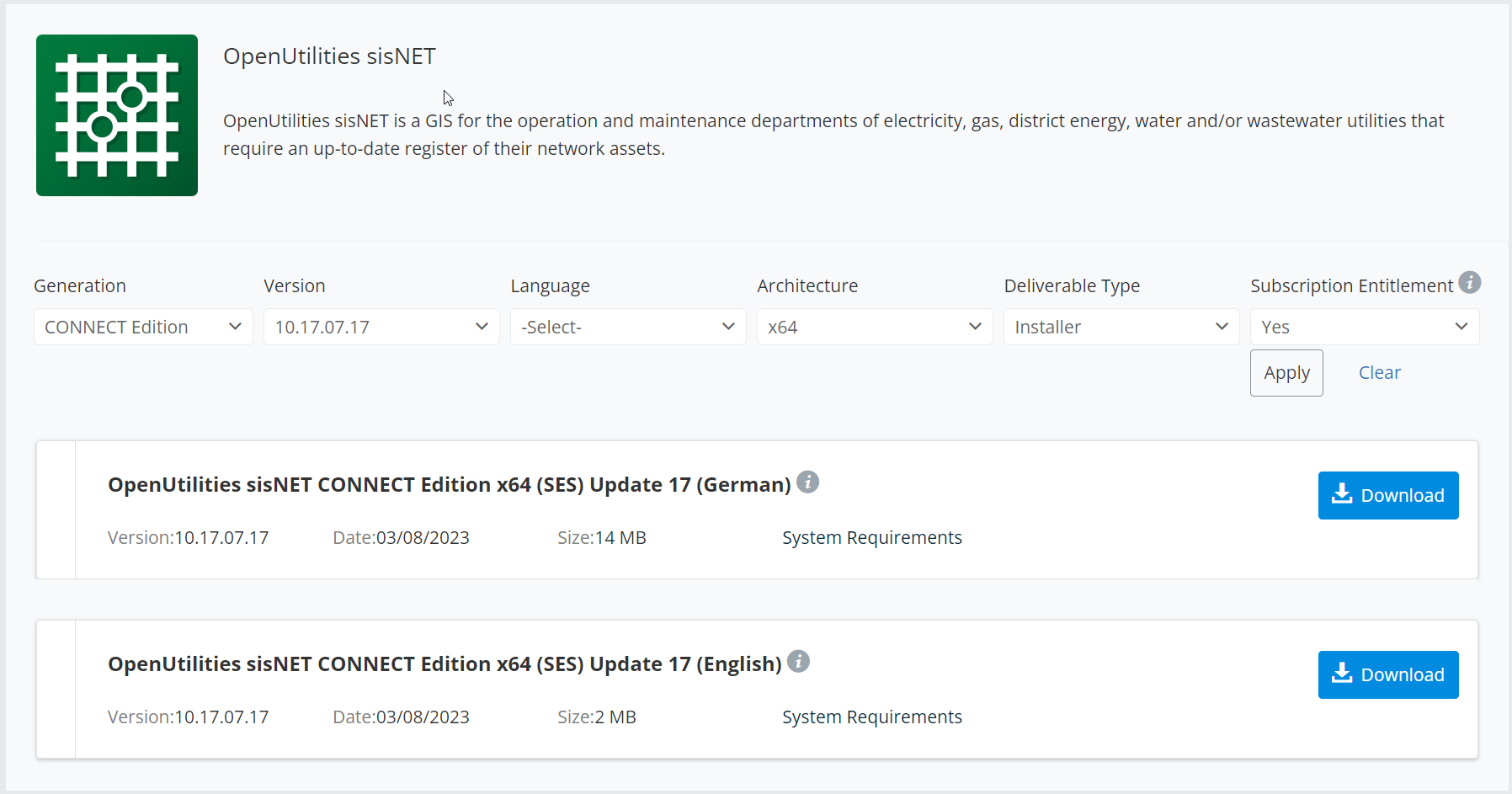1512x794 pixels.
Task: Click the OpenUtilities sisNET product logo
Action: click(x=117, y=115)
